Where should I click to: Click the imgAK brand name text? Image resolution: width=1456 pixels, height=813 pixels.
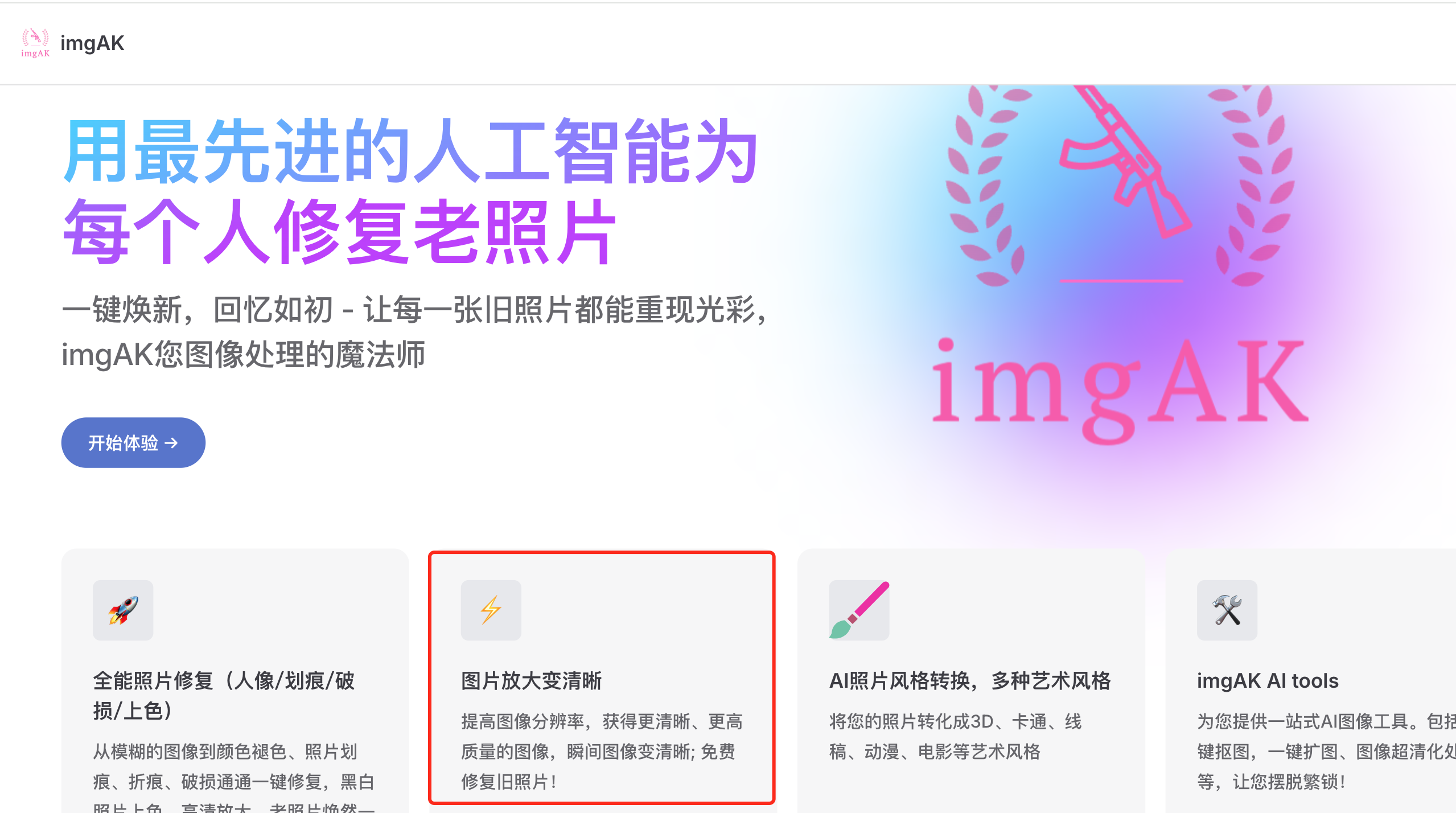coord(92,43)
